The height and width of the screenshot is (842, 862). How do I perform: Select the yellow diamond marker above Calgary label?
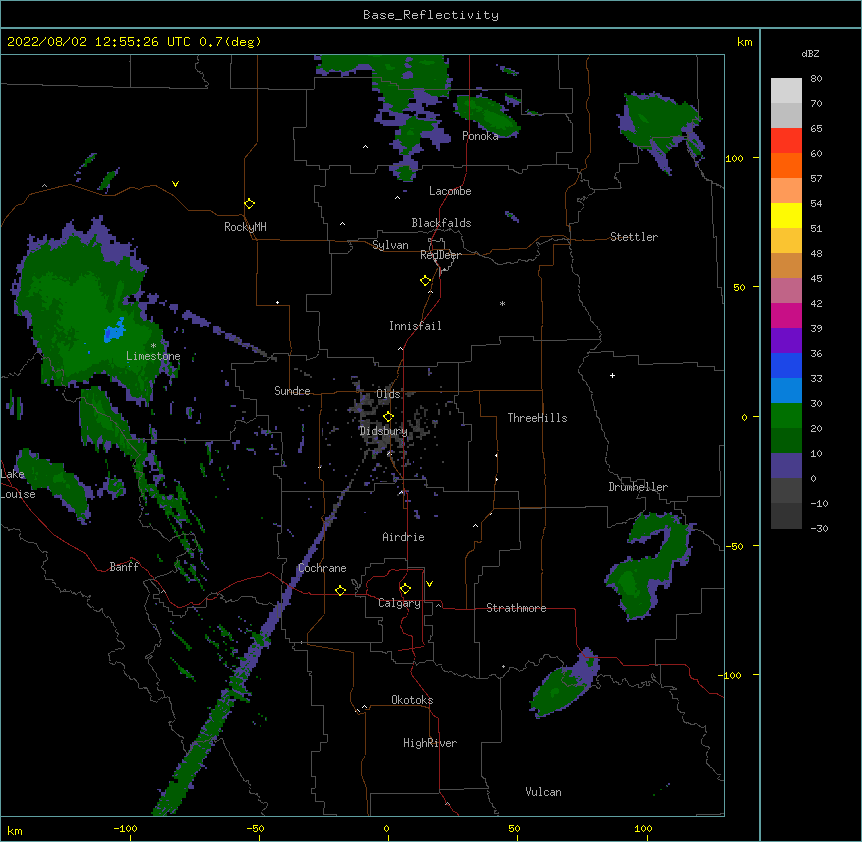coord(405,589)
